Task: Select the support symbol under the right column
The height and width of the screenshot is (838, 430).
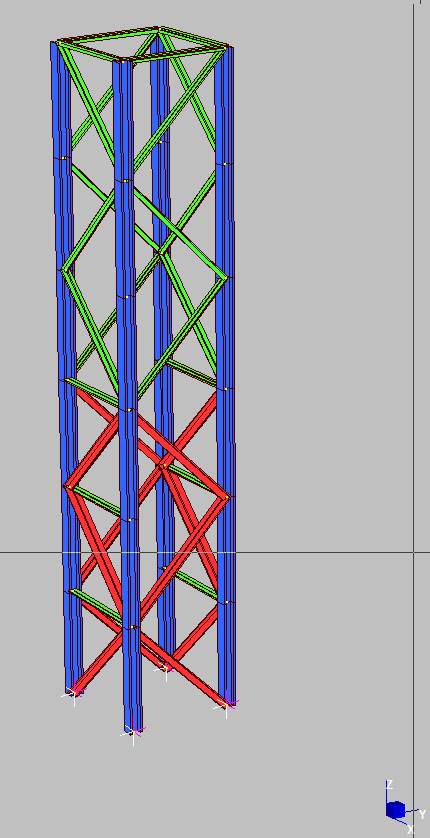Action: coord(226,705)
